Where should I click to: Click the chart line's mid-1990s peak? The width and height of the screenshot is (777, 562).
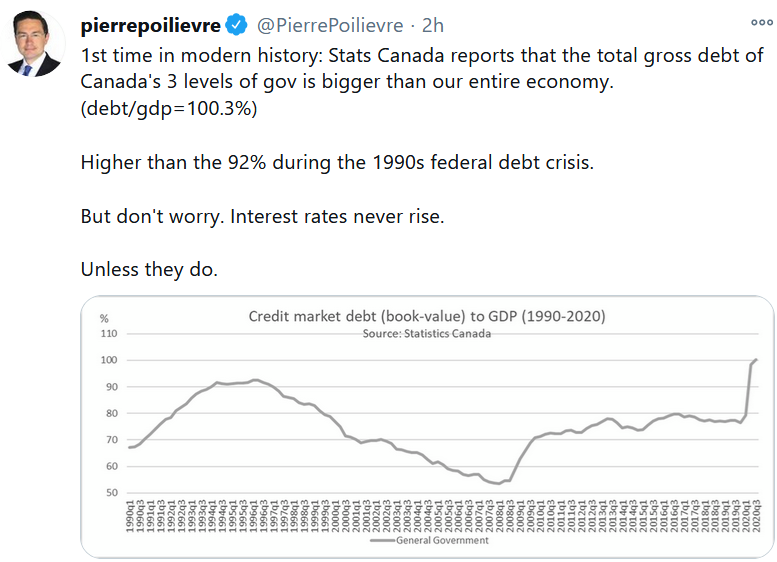(256, 380)
